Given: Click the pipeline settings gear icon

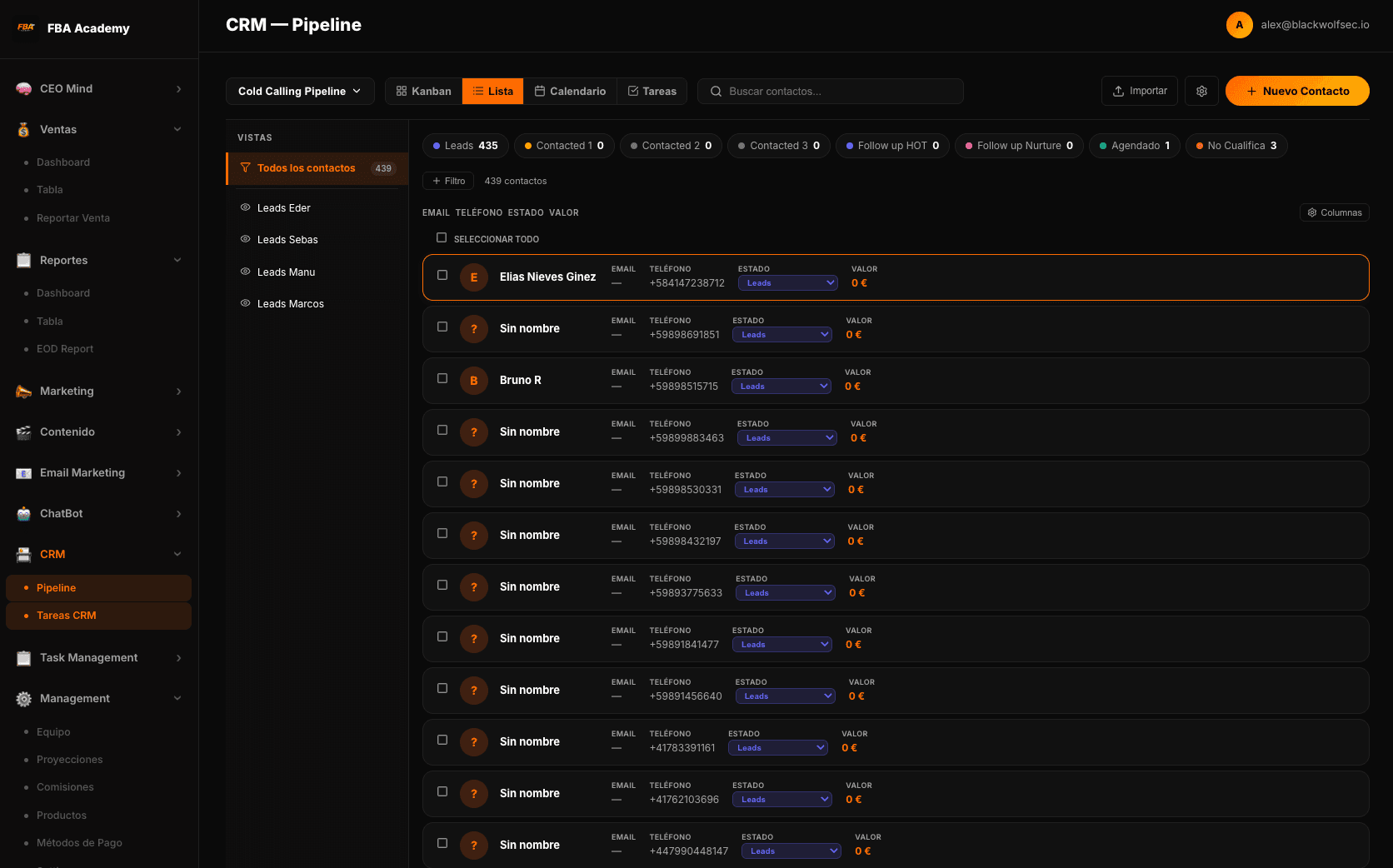Looking at the screenshot, I should [x=1201, y=91].
